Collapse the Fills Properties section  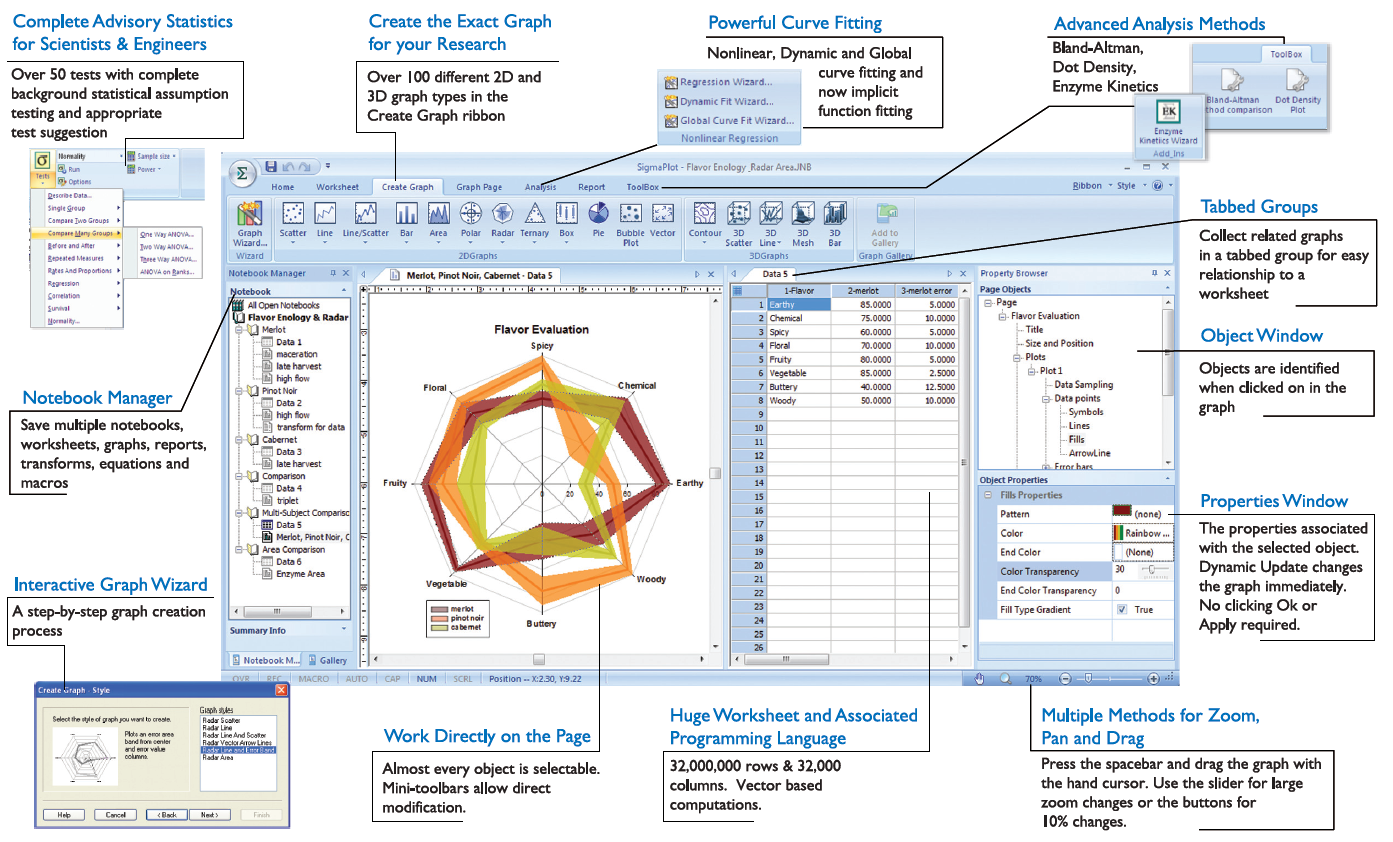click(988, 495)
